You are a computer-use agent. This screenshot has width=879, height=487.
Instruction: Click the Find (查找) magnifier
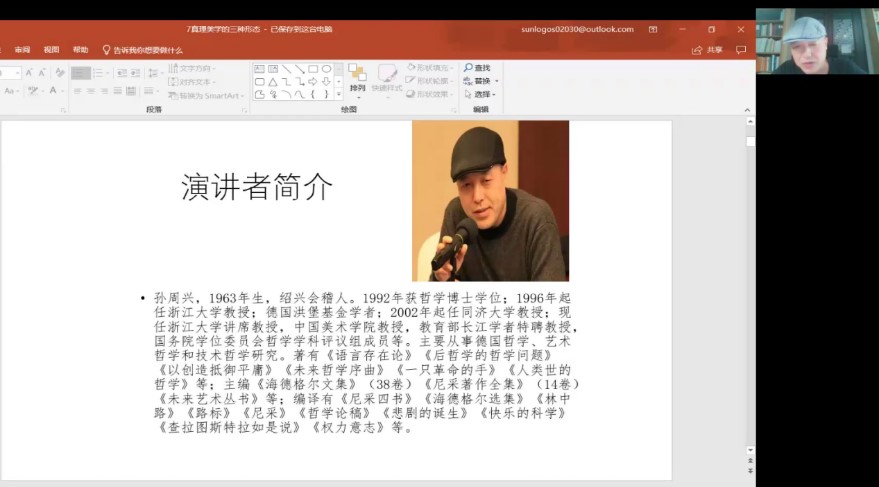coord(469,68)
